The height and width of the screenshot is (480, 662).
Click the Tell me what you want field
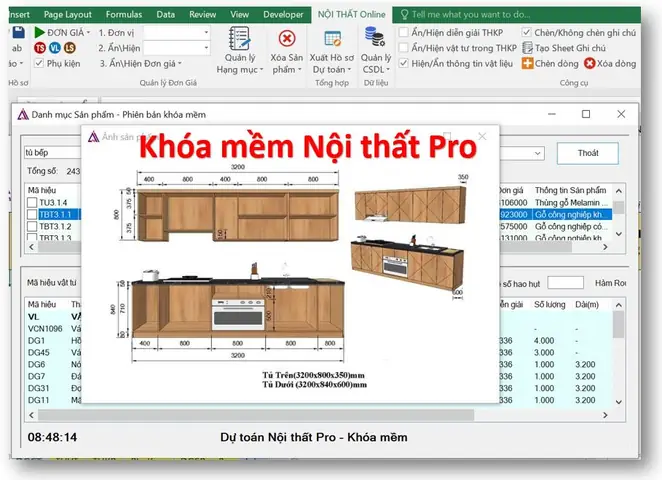pos(471,15)
